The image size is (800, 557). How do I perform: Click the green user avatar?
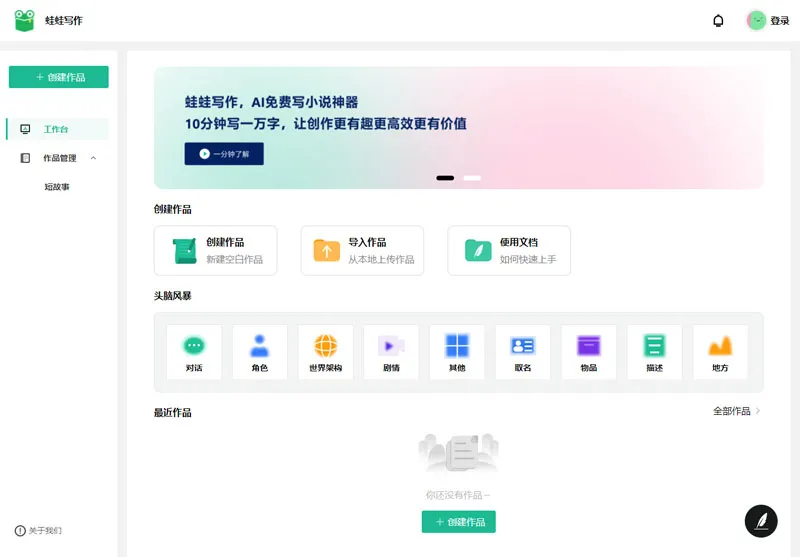pyautogui.click(x=756, y=20)
